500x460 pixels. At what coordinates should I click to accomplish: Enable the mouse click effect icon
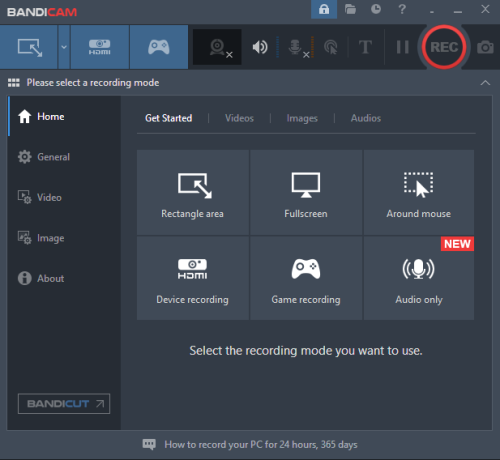click(331, 47)
